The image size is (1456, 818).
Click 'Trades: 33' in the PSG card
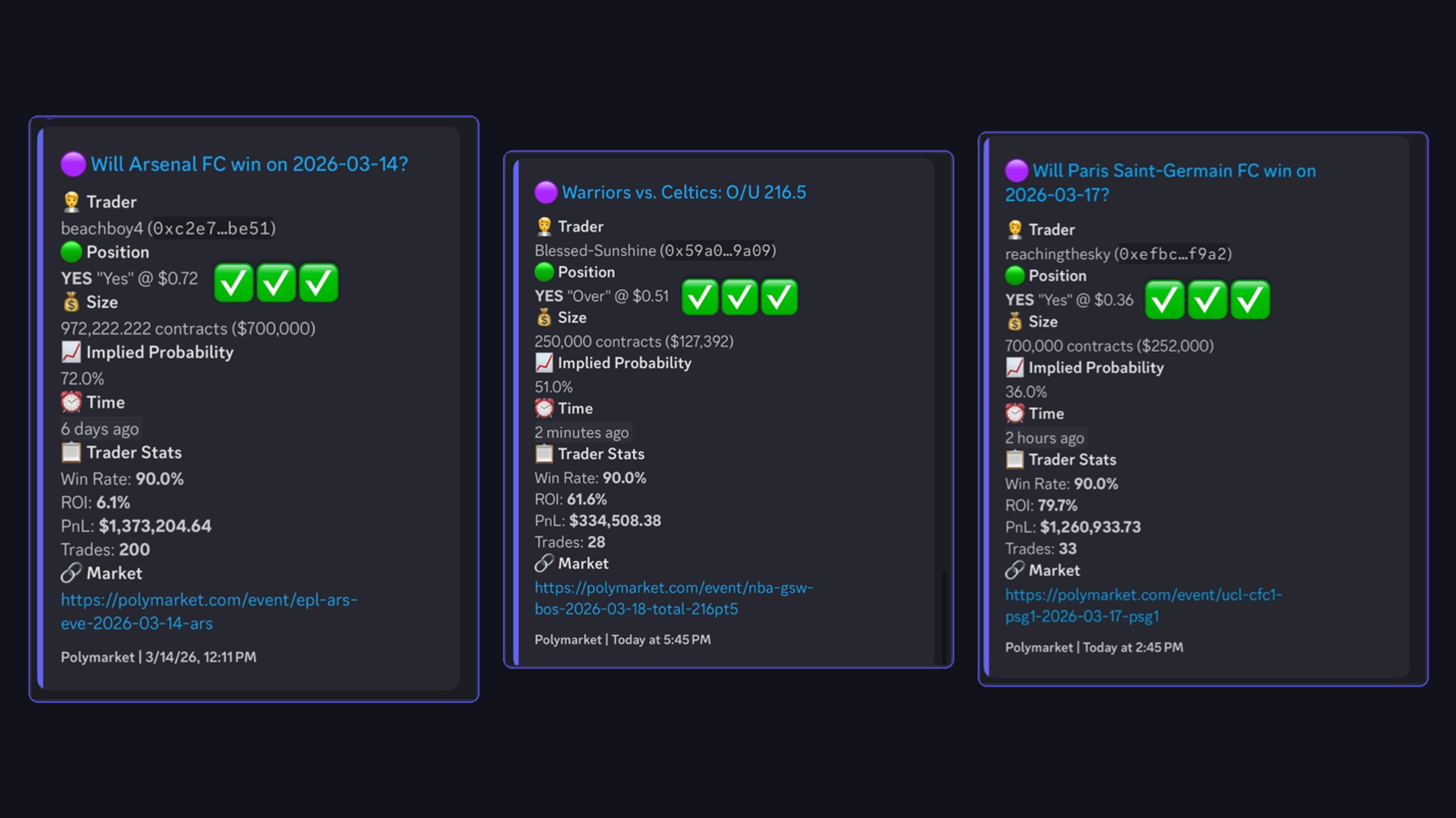point(1040,549)
